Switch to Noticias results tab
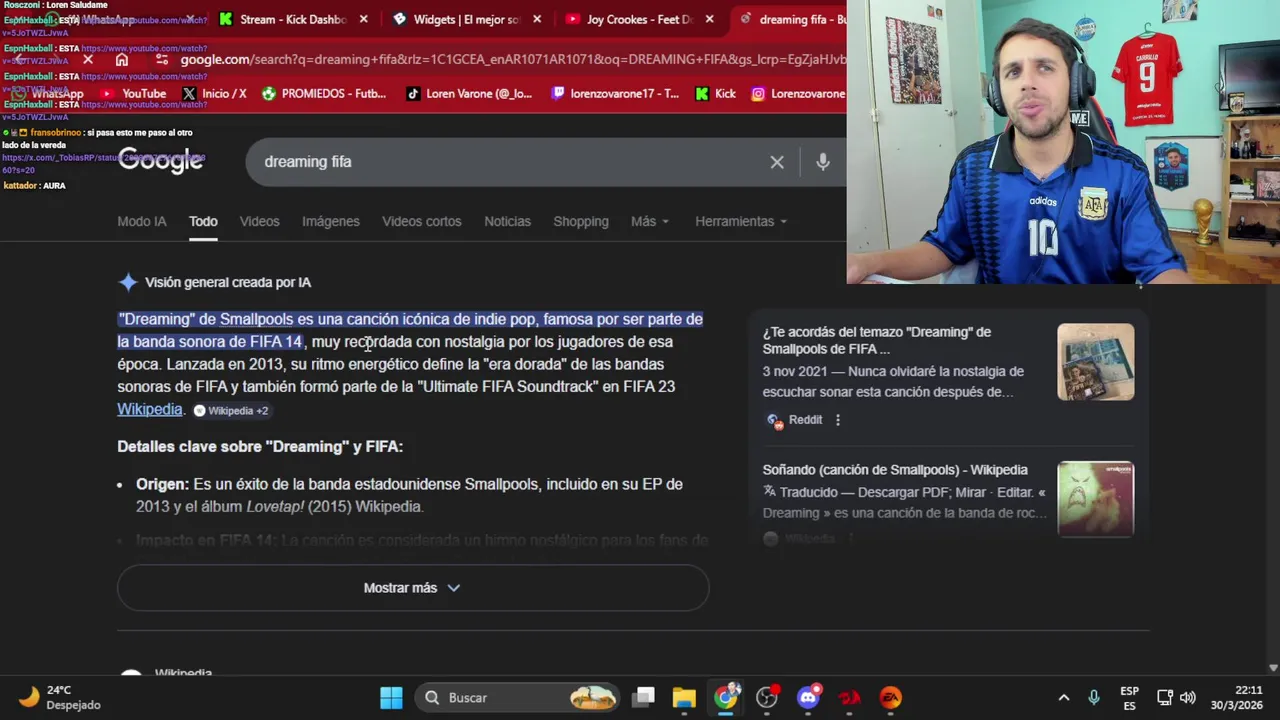1280x720 pixels. (507, 221)
